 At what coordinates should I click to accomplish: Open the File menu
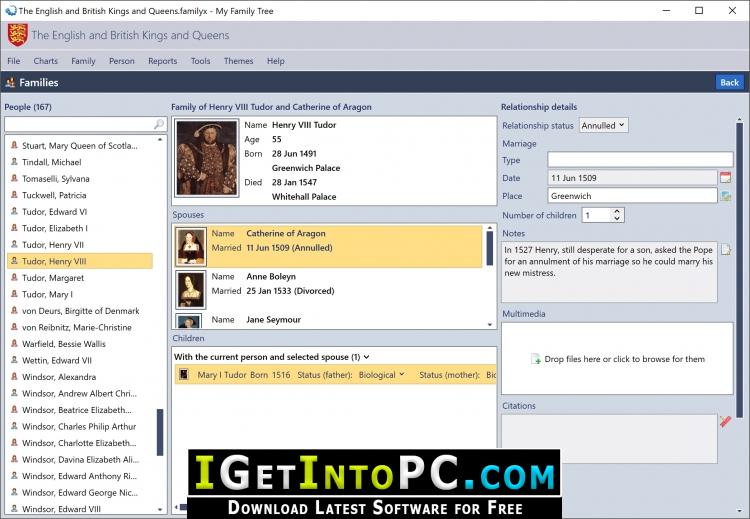click(x=13, y=61)
